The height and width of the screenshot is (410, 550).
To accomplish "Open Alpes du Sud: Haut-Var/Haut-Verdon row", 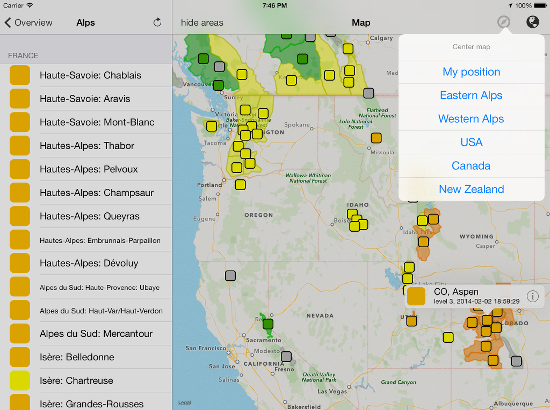I will [x=86, y=311].
